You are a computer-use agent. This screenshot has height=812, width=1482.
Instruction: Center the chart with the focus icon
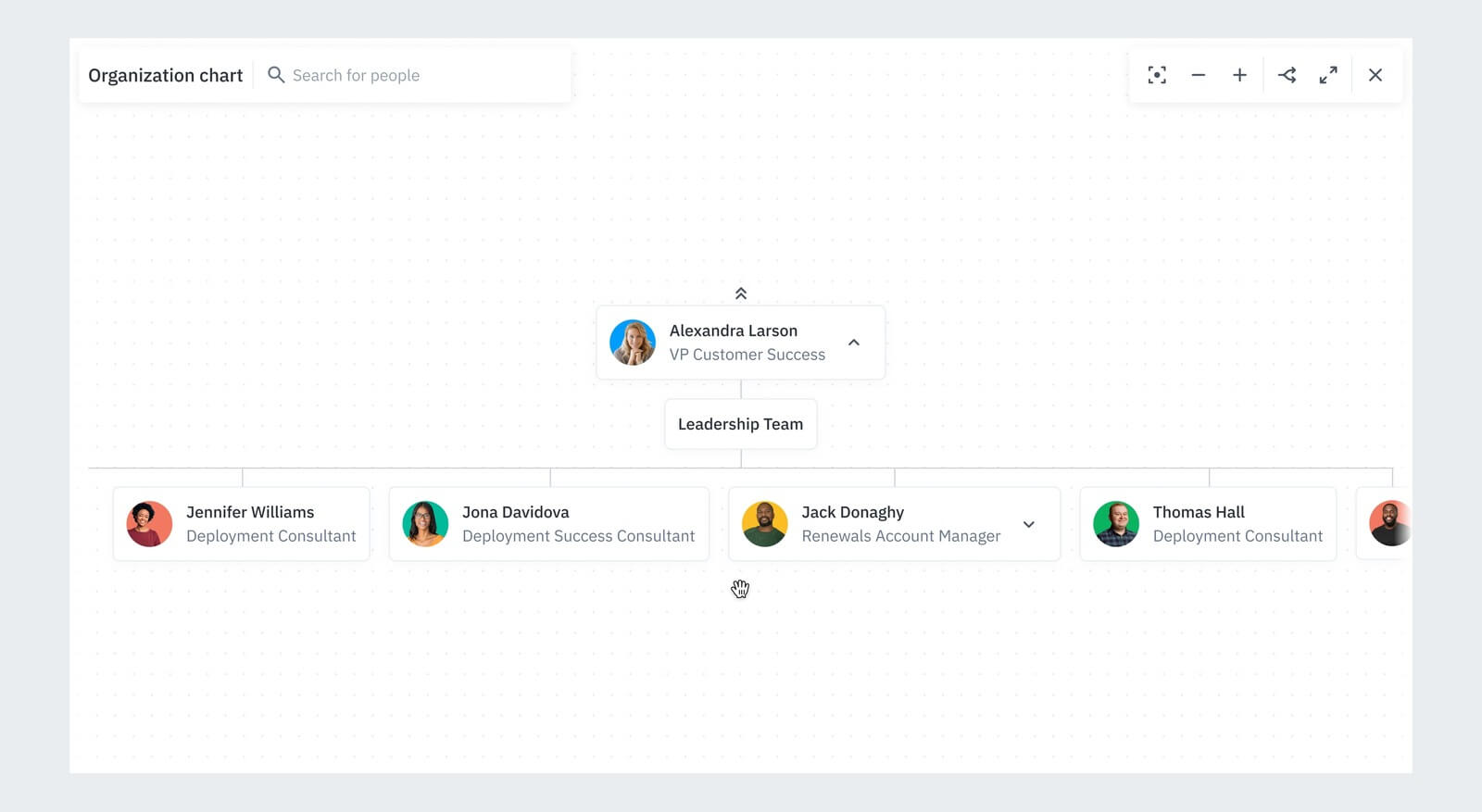click(1156, 74)
